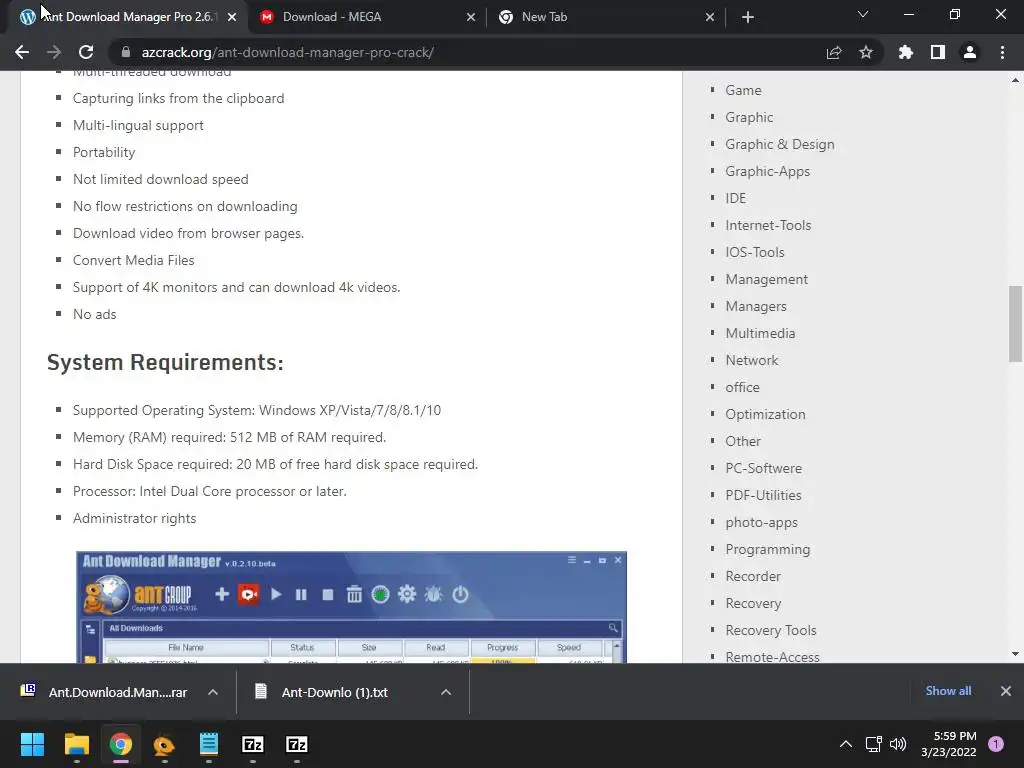Click the Chrome taskbar icon
This screenshot has width=1024, height=768.
[121, 744]
